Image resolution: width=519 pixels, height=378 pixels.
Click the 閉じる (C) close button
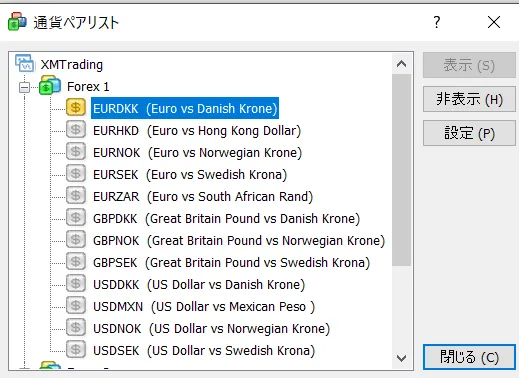[469, 357]
